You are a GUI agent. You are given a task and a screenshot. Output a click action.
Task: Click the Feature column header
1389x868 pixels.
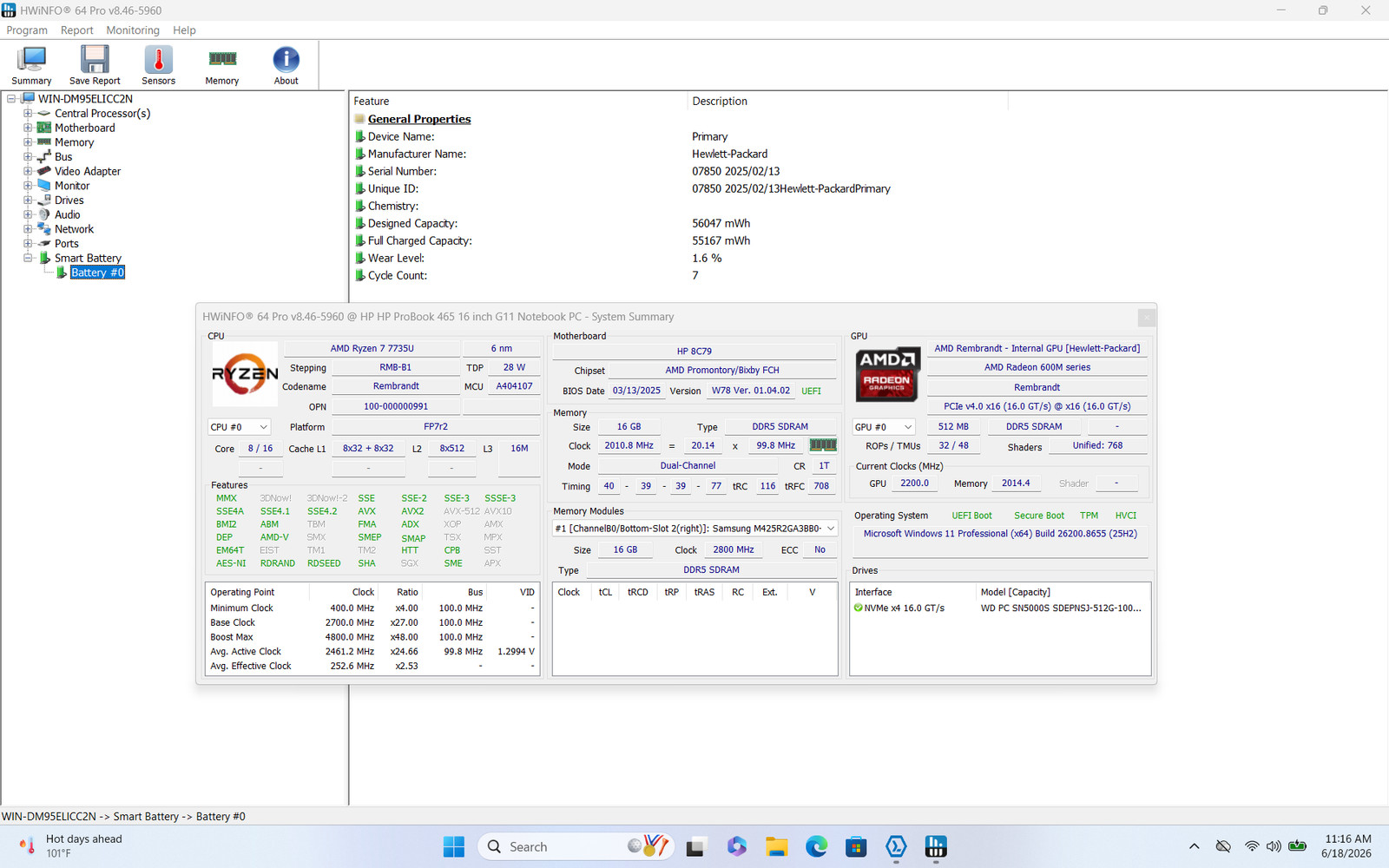coord(518,102)
